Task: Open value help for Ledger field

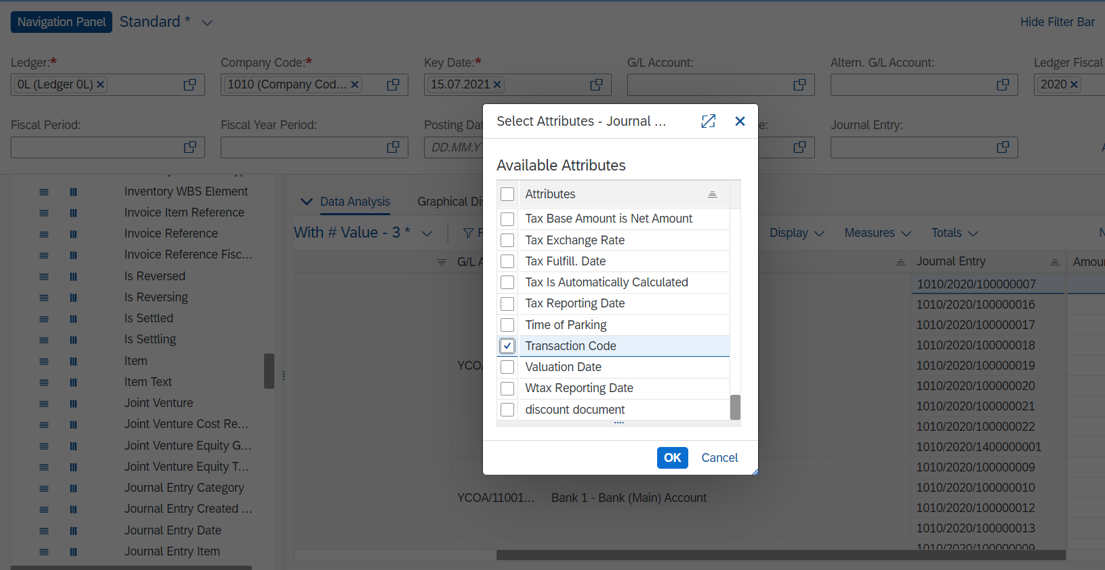Action: tap(190, 85)
